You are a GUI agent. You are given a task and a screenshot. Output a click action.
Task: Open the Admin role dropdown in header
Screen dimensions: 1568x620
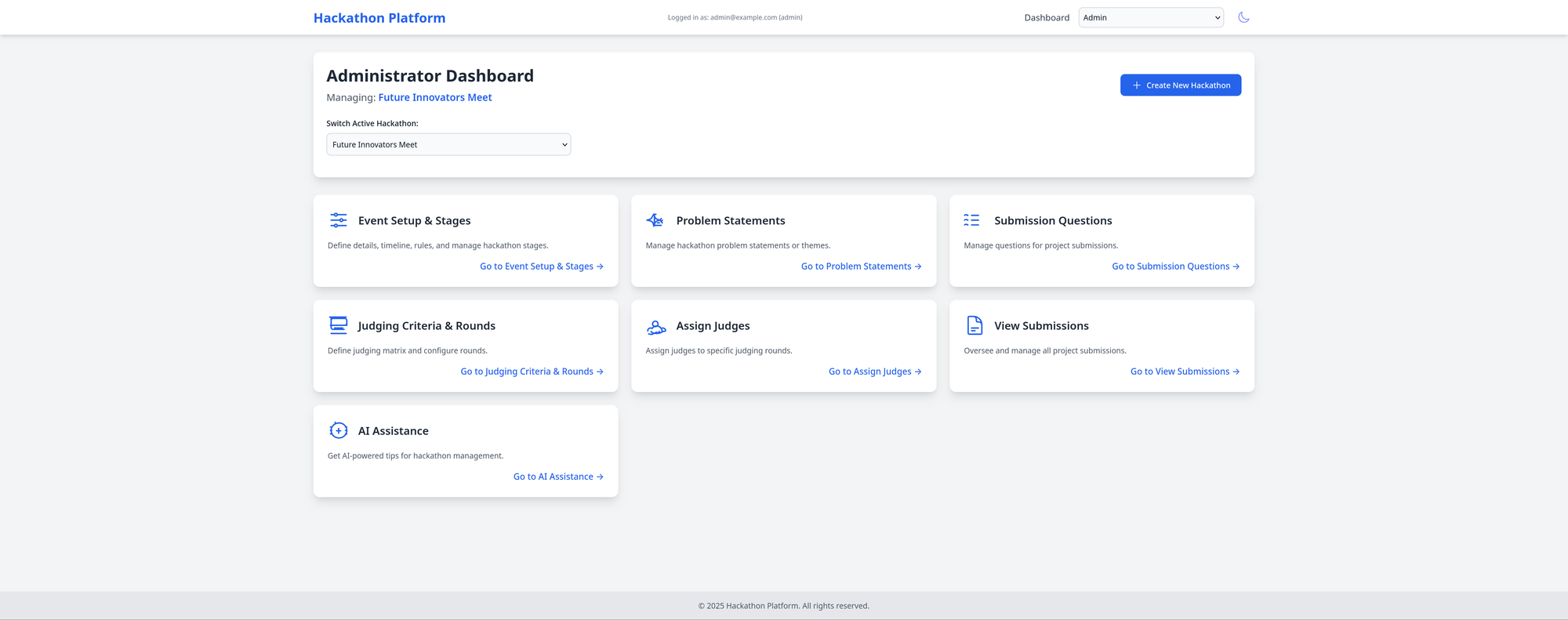coord(1150,17)
